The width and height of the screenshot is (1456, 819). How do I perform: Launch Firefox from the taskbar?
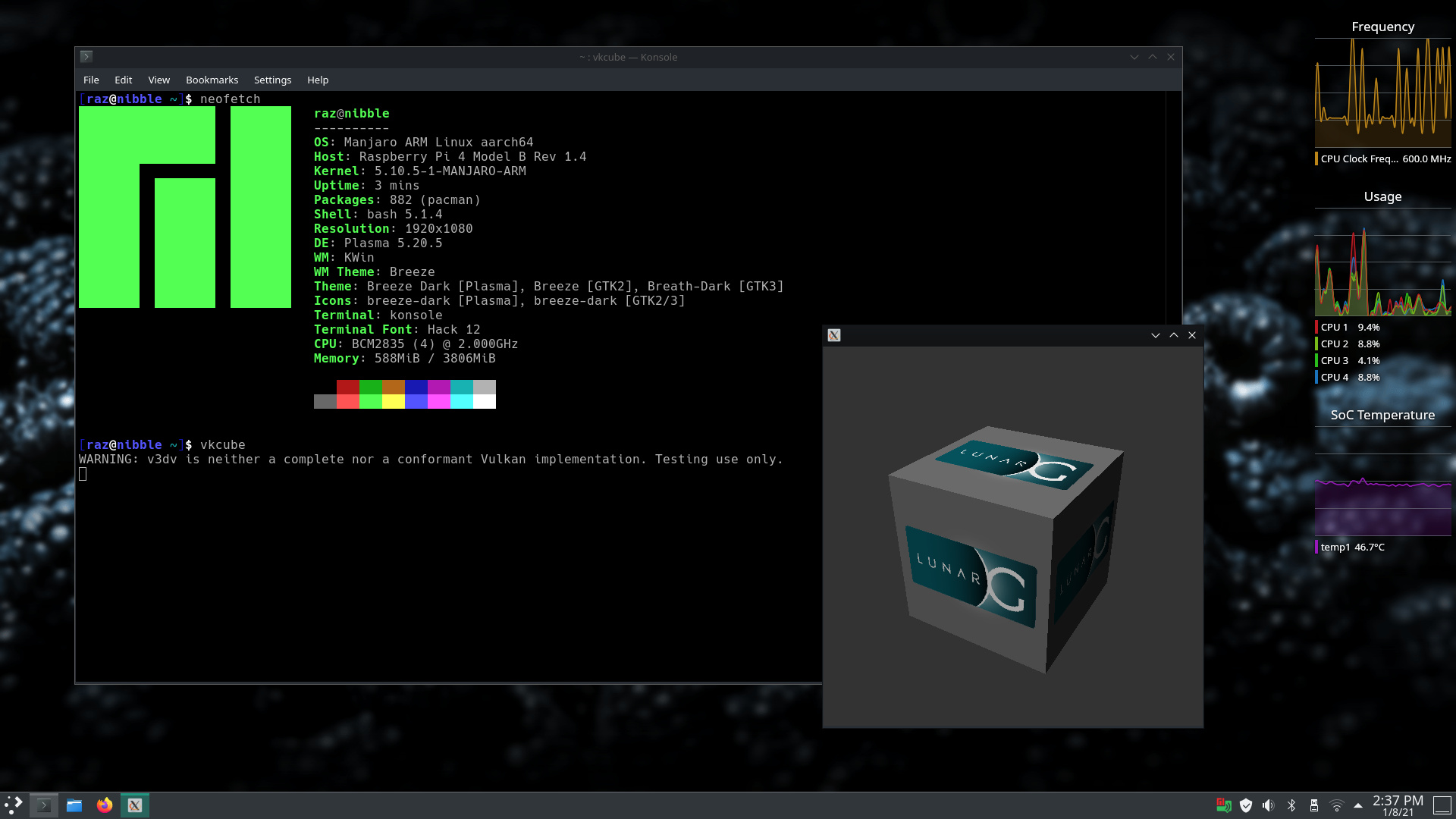[105, 805]
